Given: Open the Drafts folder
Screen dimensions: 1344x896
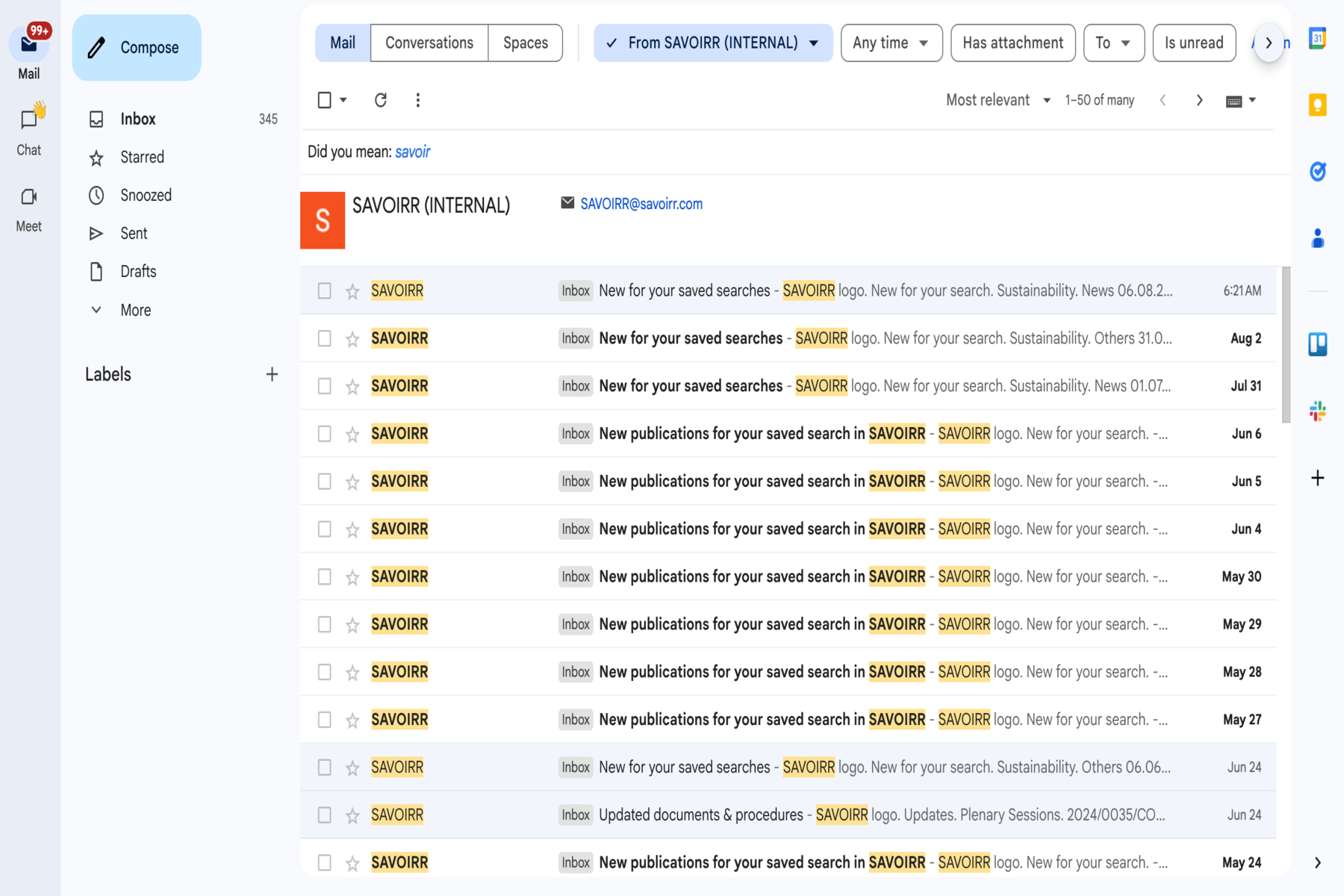Looking at the screenshot, I should (138, 272).
